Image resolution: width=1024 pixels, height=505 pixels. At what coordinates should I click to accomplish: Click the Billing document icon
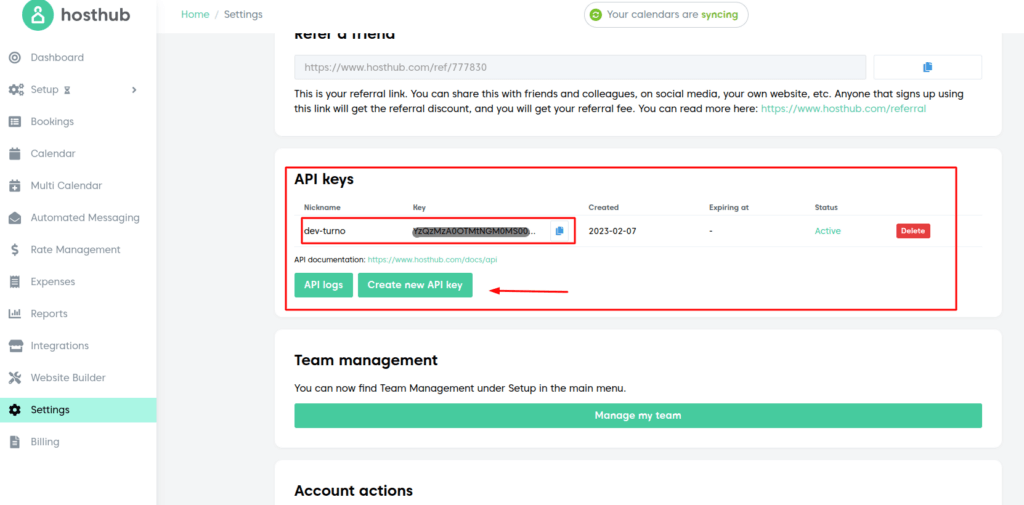[x=14, y=442]
